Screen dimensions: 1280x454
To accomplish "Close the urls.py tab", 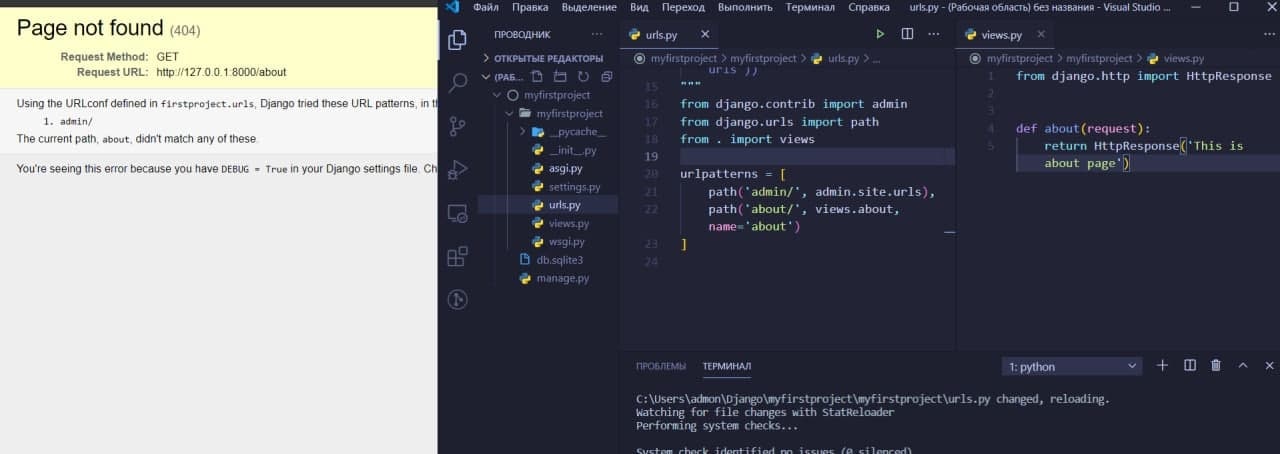I will [705, 34].
